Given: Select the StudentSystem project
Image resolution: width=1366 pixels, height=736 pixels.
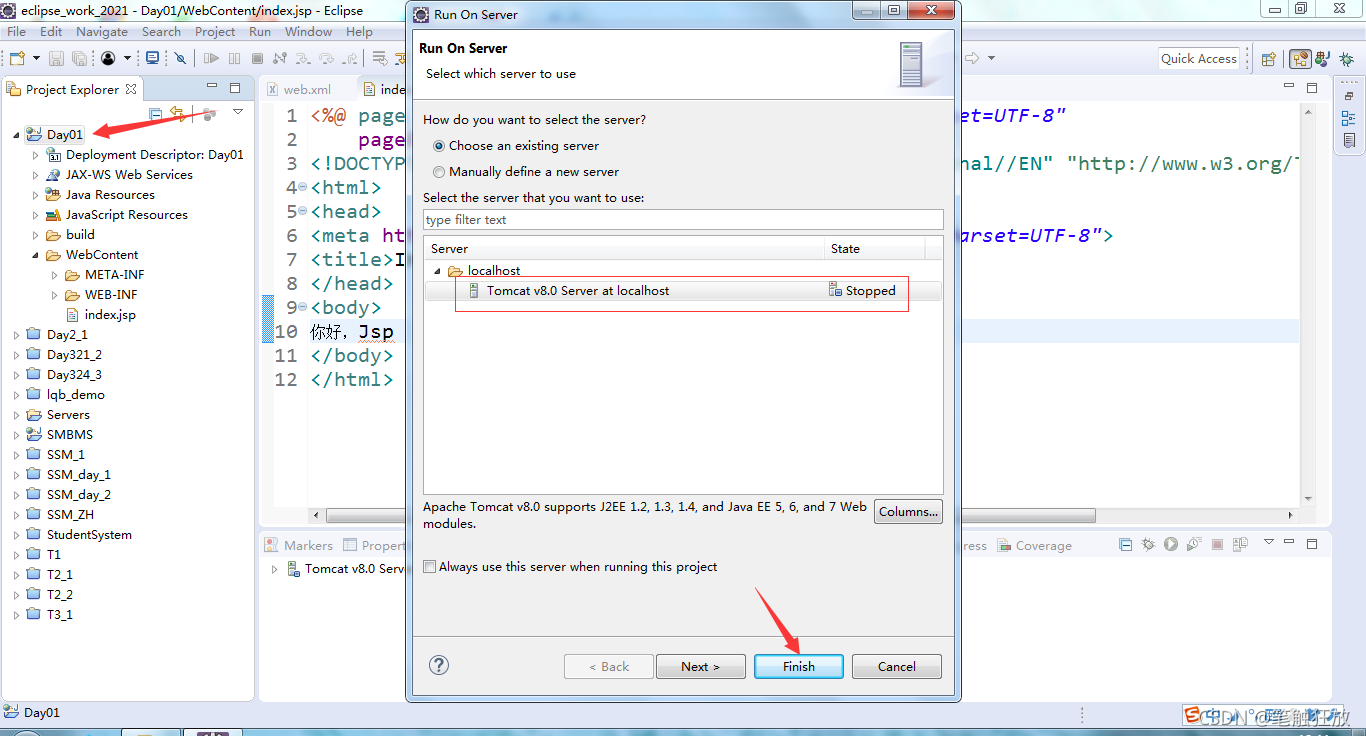Looking at the screenshot, I should point(79,535).
